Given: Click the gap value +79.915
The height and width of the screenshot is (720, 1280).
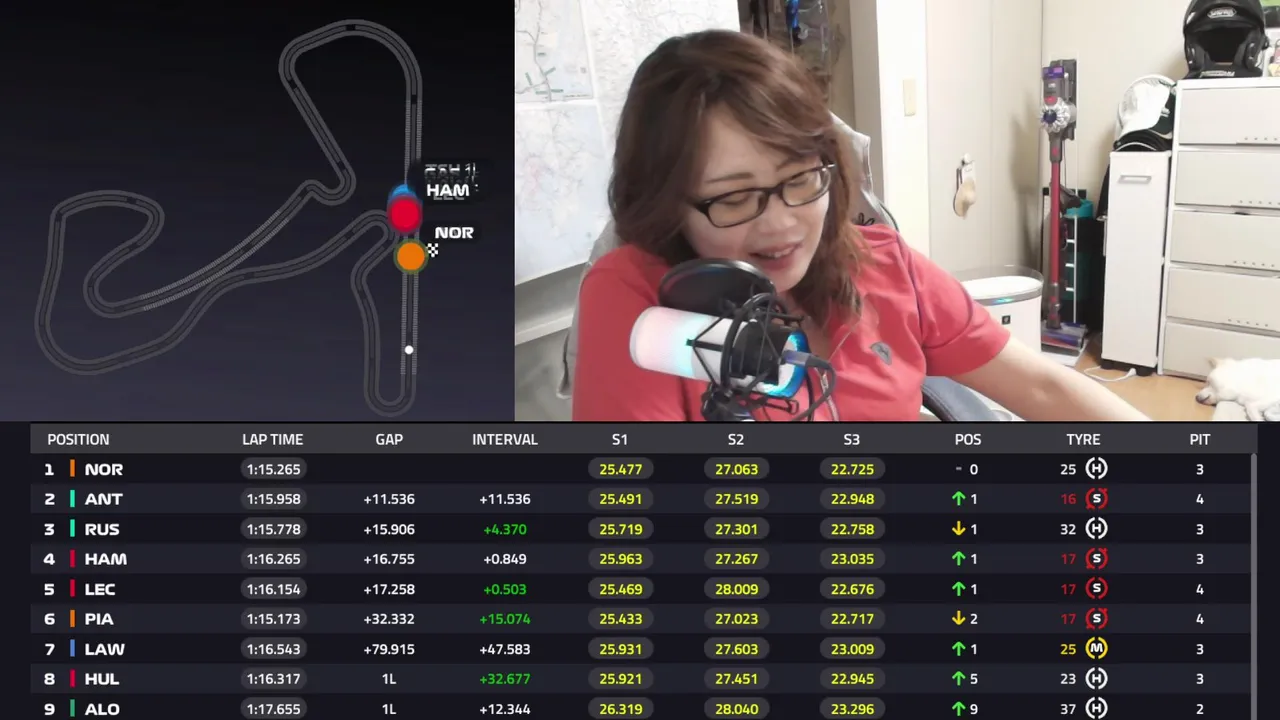Looking at the screenshot, I should point(389,649).
